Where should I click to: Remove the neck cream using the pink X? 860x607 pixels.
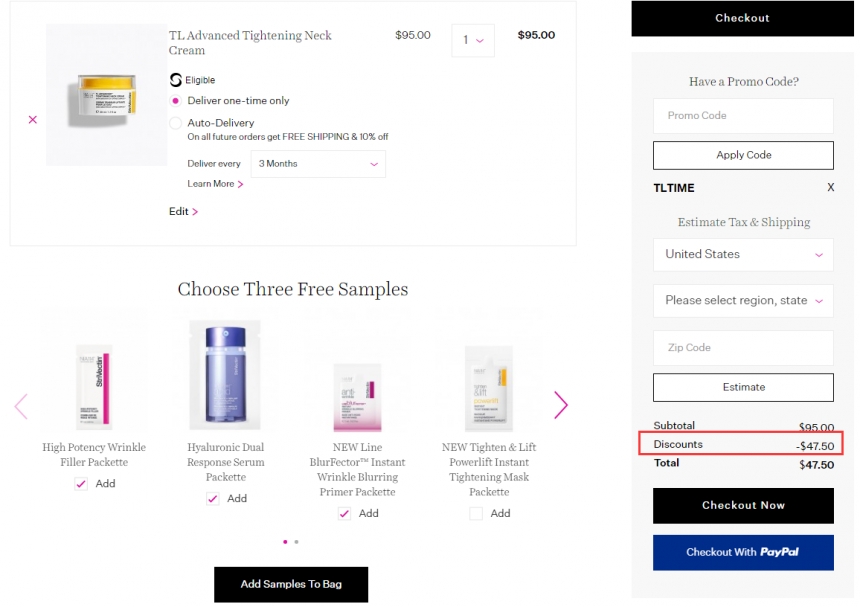pyautogui.click(x=32, y=119)
